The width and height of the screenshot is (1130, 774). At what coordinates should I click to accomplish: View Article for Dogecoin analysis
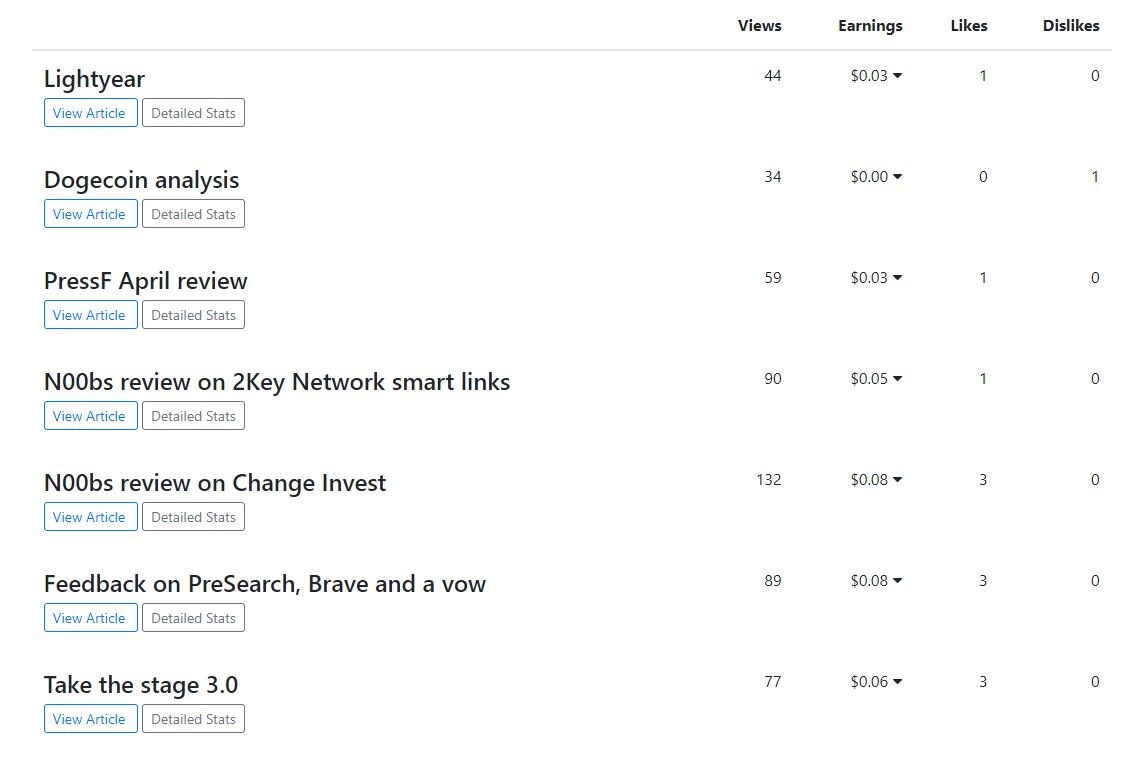coord(91,213)
